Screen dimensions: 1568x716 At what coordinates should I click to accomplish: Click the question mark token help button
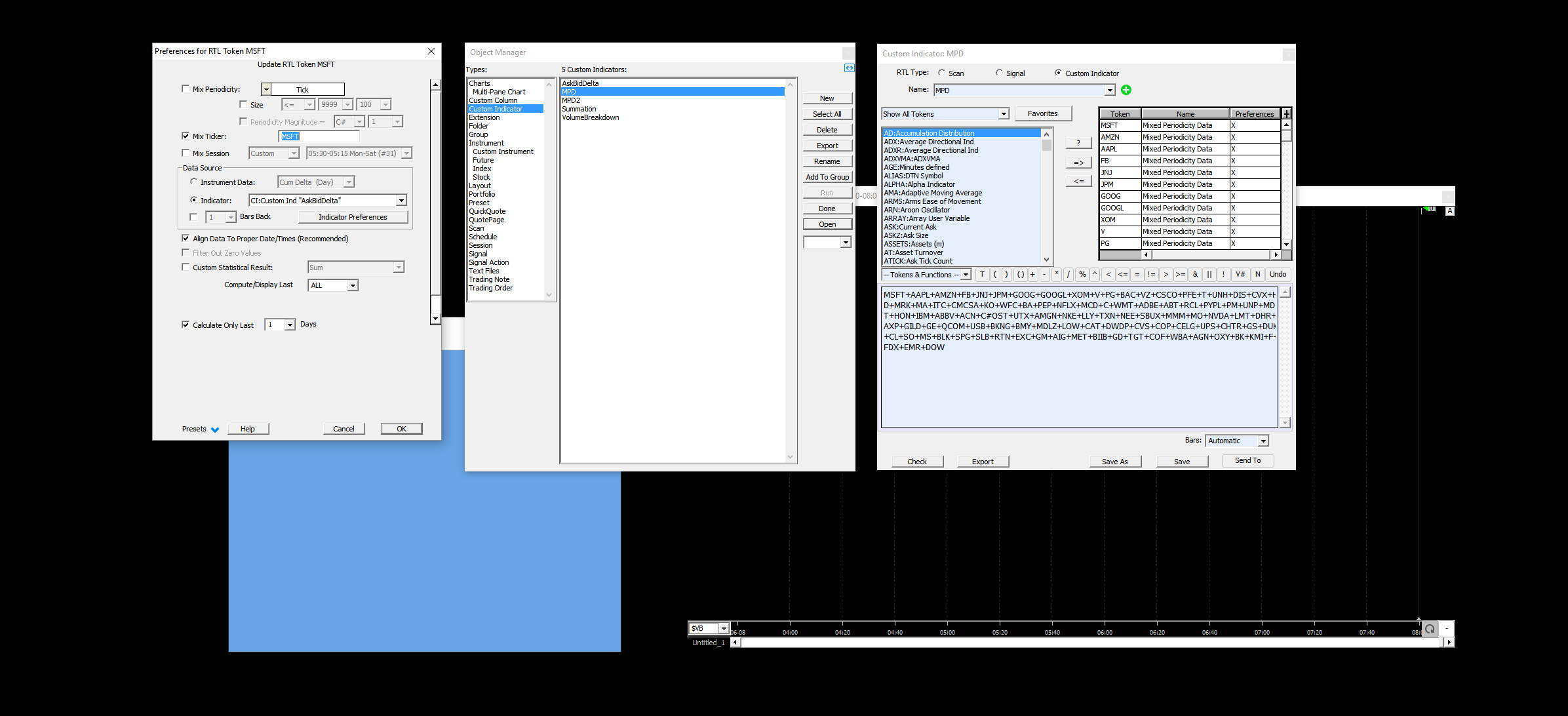[x=1078, y=143]
